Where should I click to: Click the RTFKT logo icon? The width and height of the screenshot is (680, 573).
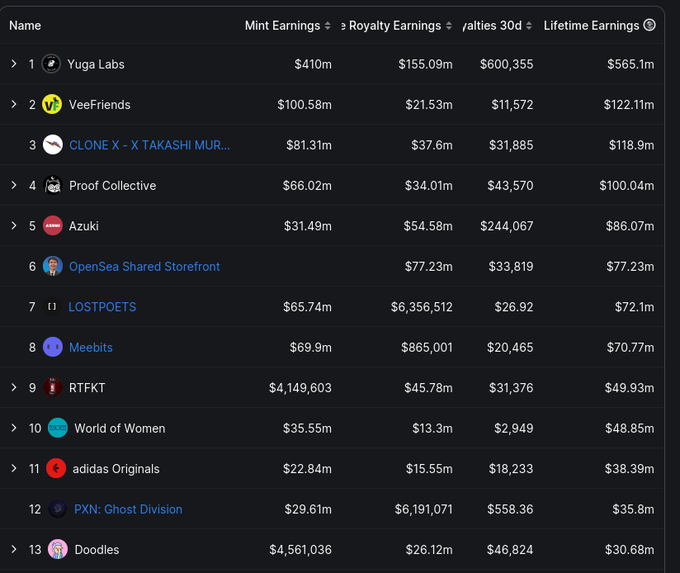[x=53, y=387]
